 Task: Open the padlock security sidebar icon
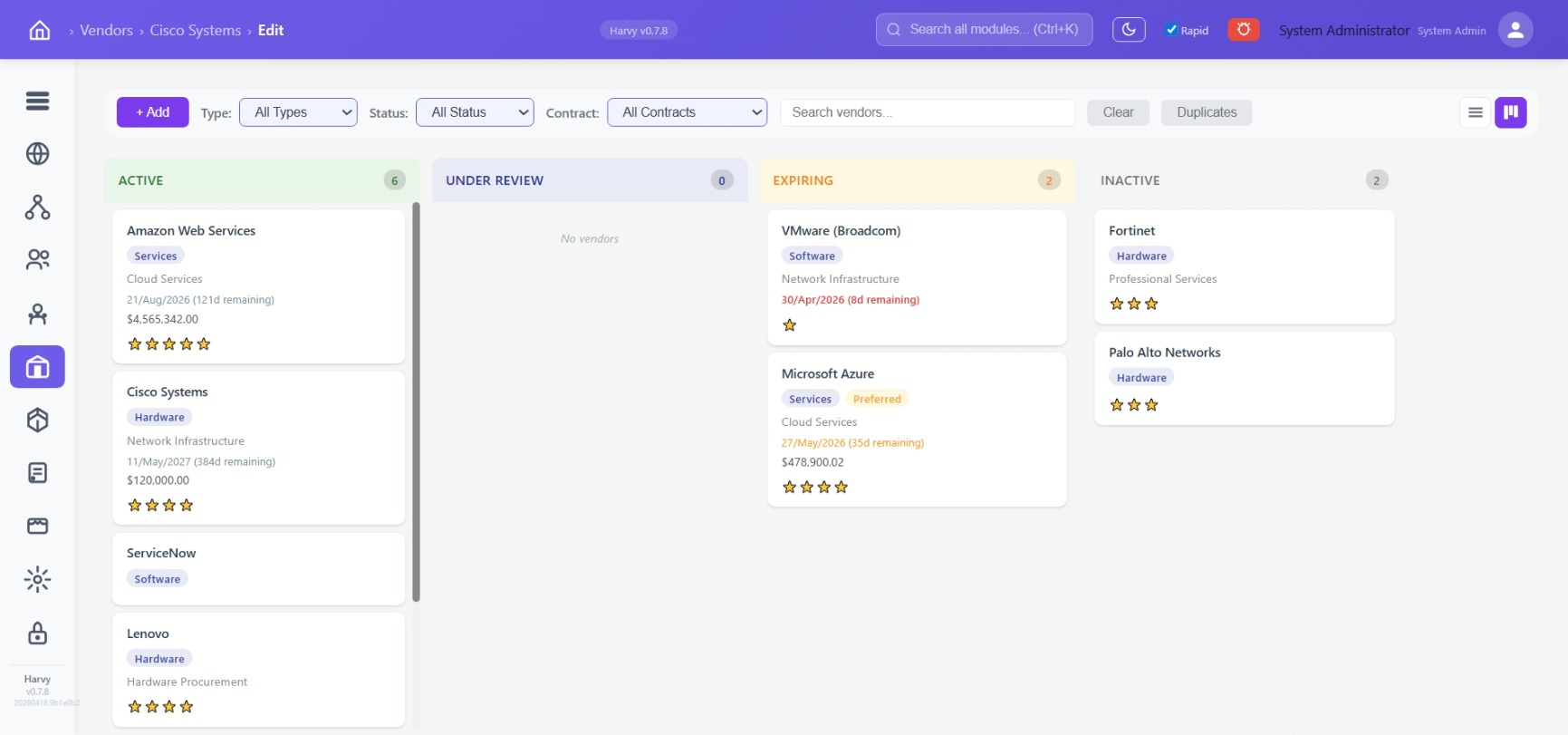37,633
